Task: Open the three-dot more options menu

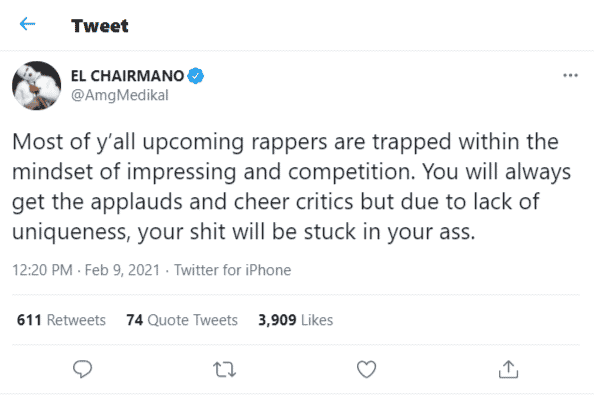Action: [x=570, y=75]
